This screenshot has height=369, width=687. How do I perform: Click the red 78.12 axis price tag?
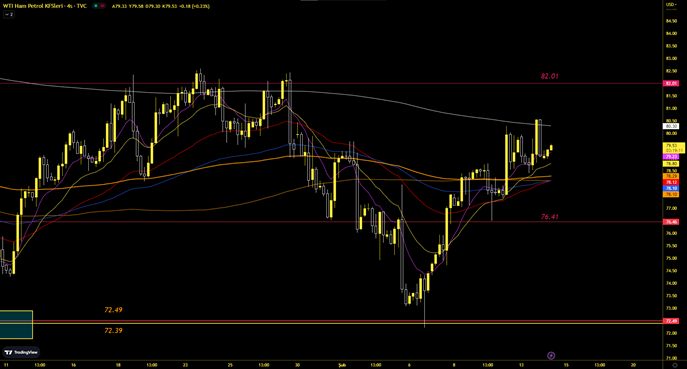click(671, 182)
